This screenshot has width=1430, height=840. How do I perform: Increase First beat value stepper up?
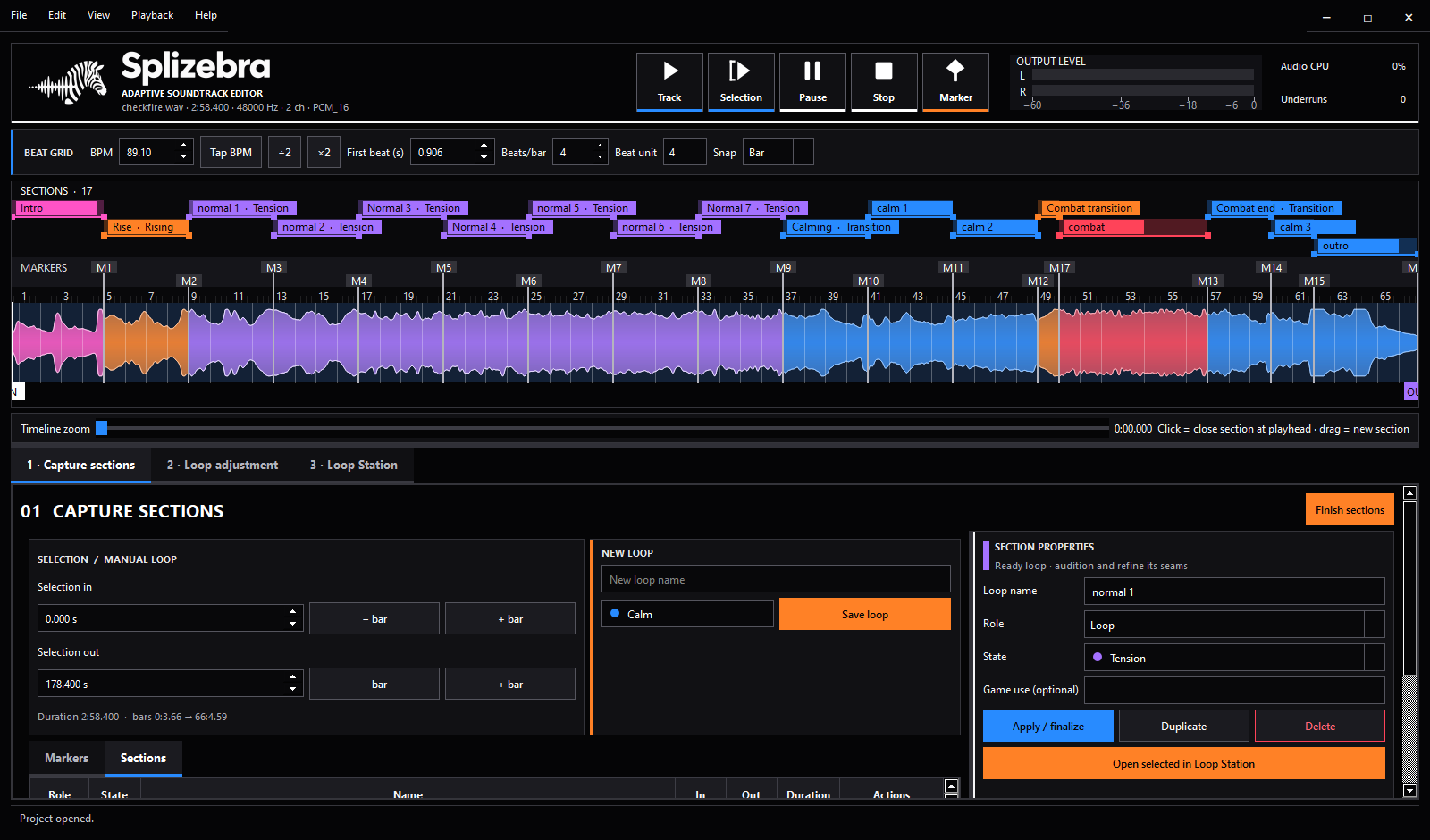(484, 146)
